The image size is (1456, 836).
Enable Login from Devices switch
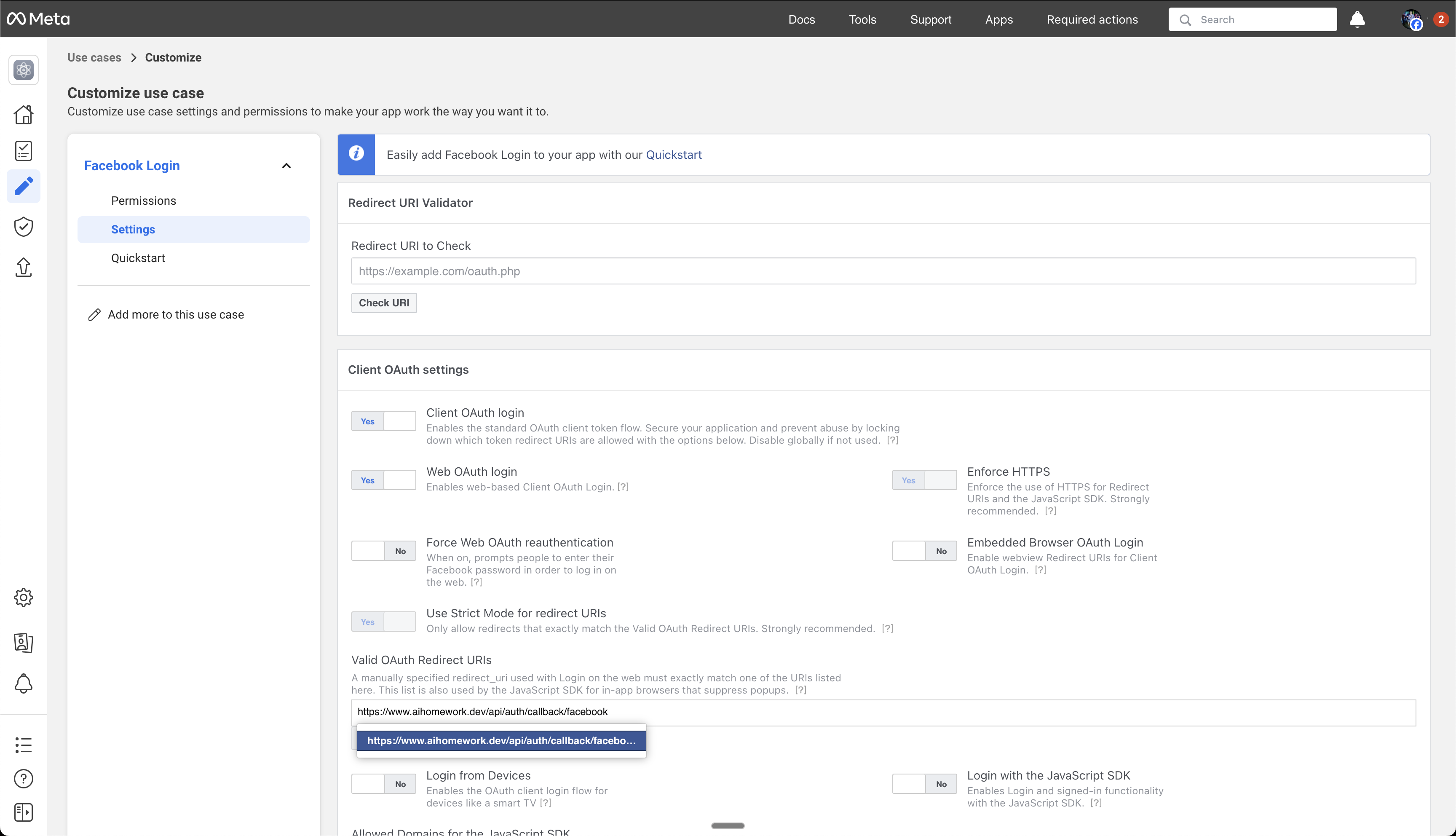[x=383, y=784]
